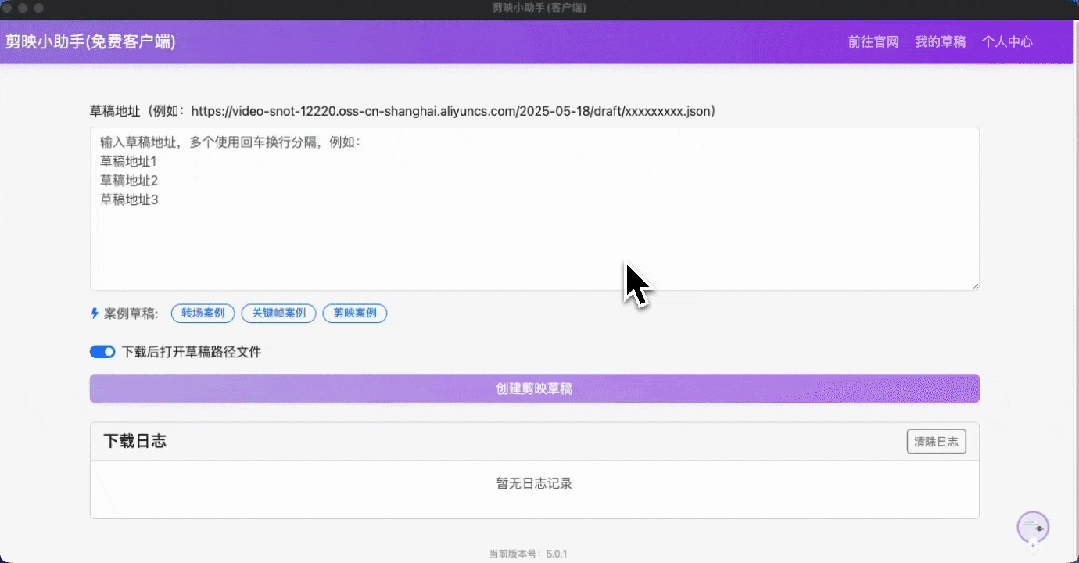Screen dimensions: 1079x563
Task: Click the 暂无日志记录 text
Action: 534,483
